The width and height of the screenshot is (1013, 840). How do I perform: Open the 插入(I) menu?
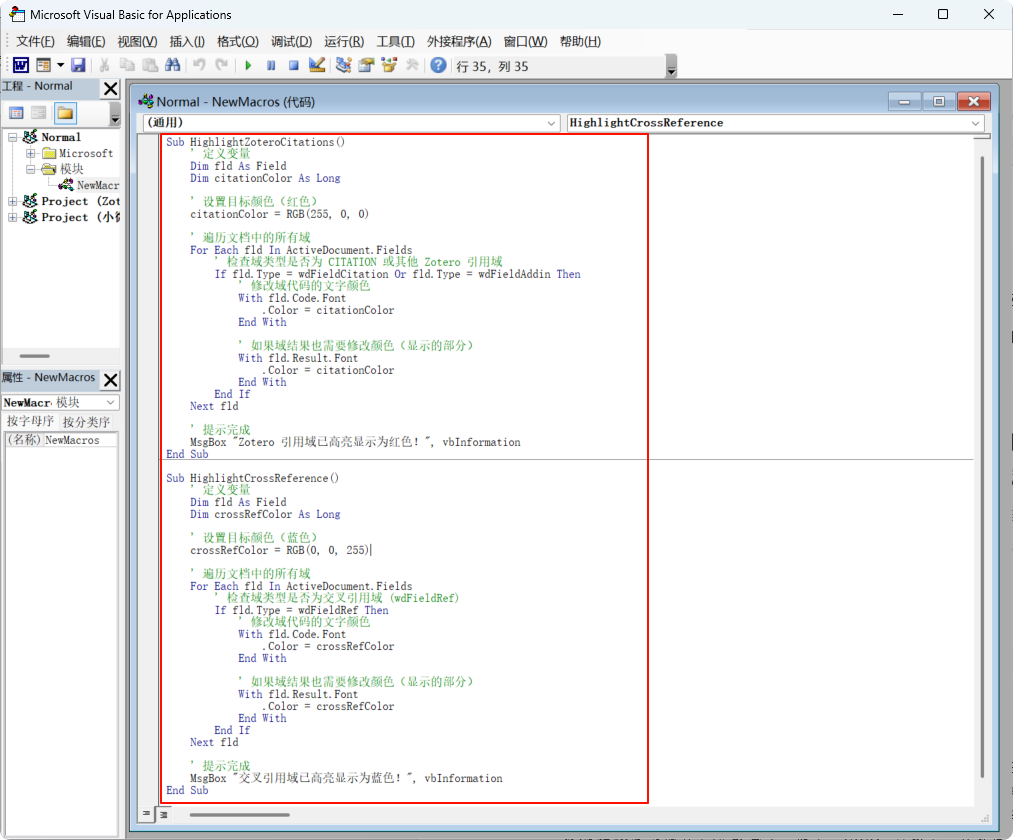[x=187, y=41]
